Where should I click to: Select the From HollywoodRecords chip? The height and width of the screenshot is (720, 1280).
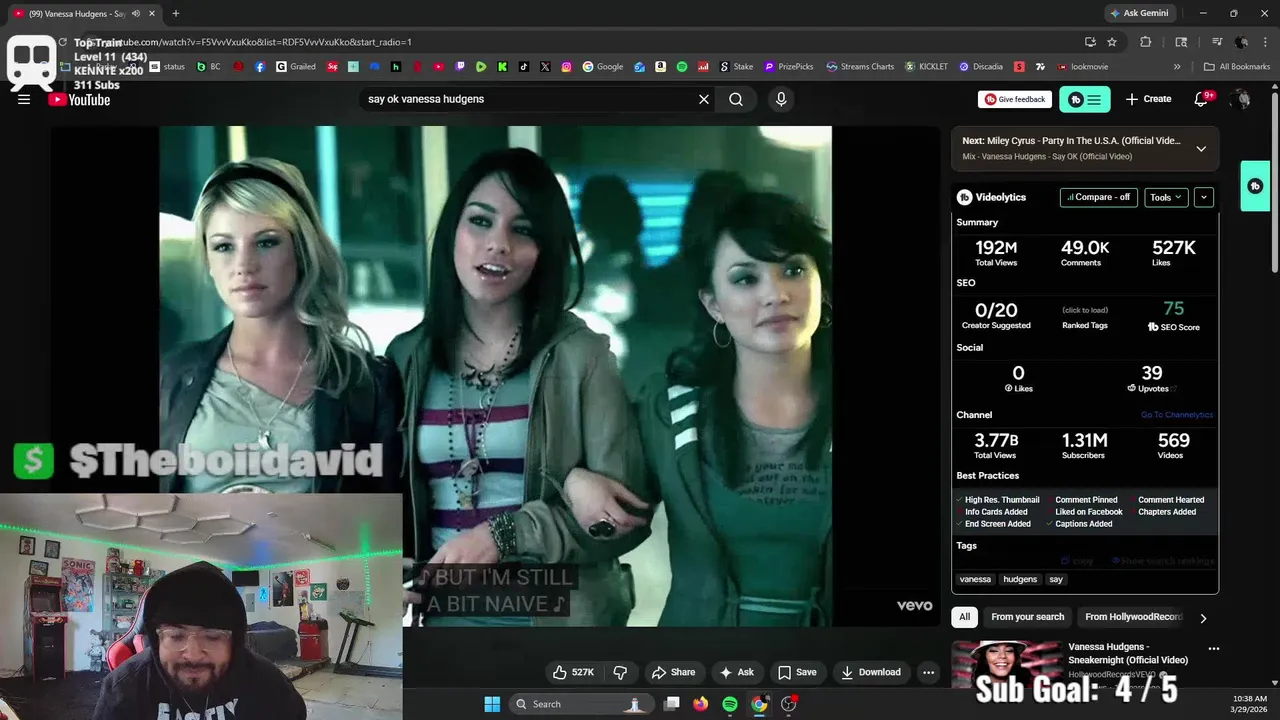tap(1133, 617)
